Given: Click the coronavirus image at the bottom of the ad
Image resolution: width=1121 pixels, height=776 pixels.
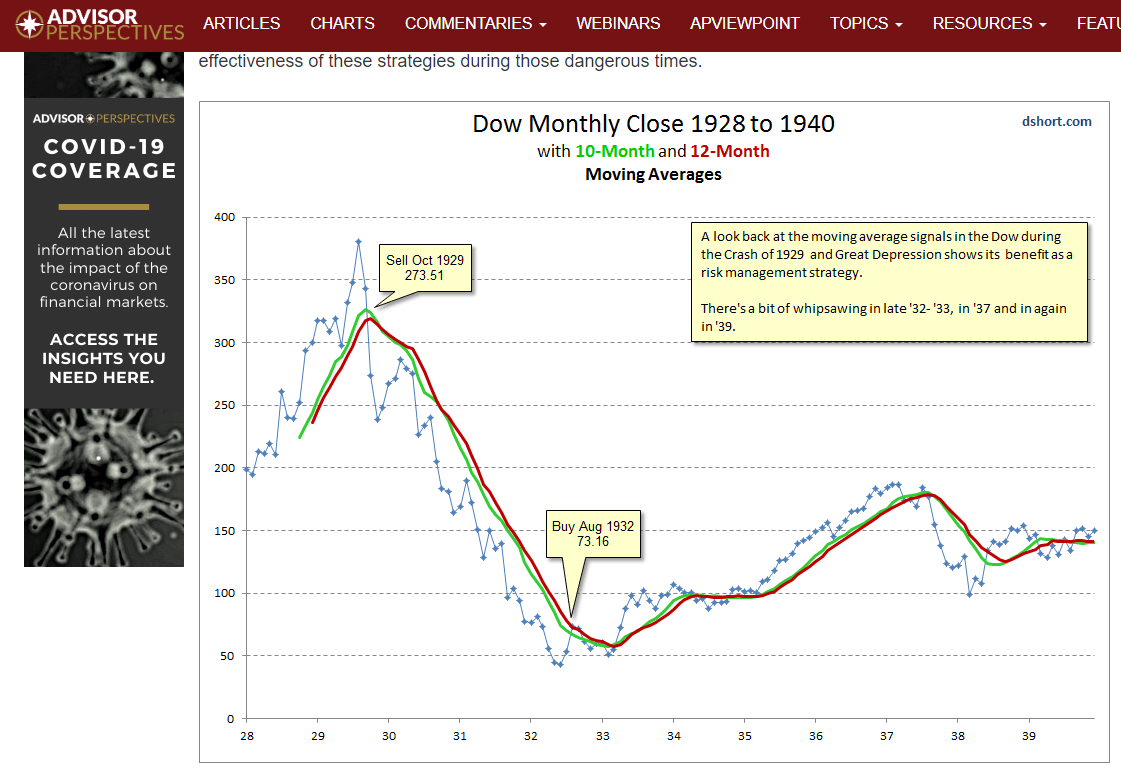Looking at the screenshot, I should (x=104, y=486).
